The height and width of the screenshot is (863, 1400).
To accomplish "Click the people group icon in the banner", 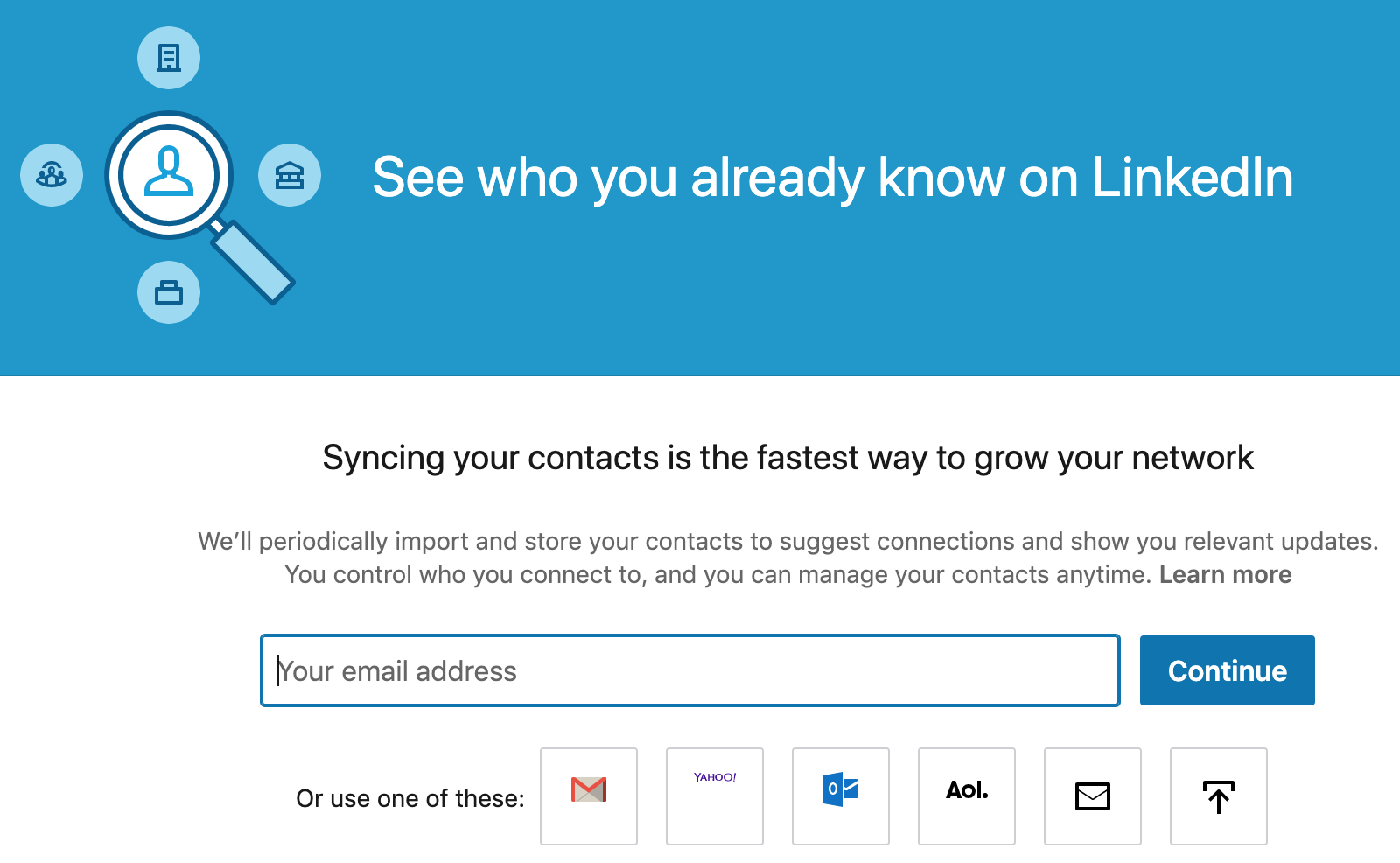I will tap(52, 175).
